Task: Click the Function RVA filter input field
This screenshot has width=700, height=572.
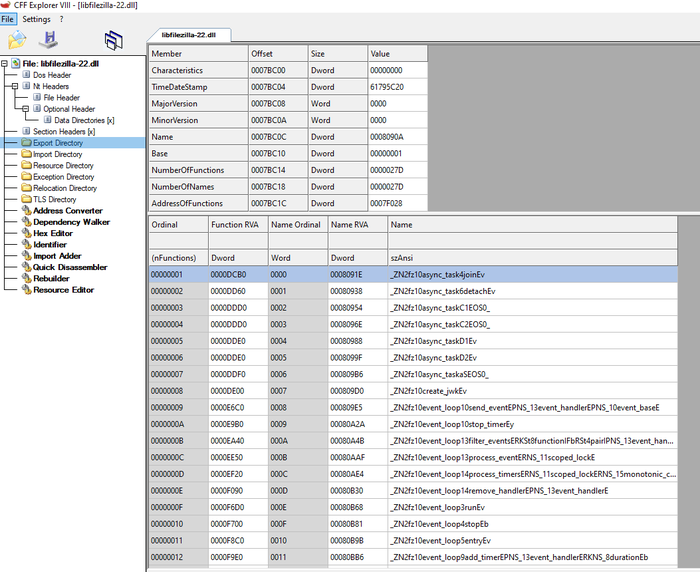Action: coord(238,241)
